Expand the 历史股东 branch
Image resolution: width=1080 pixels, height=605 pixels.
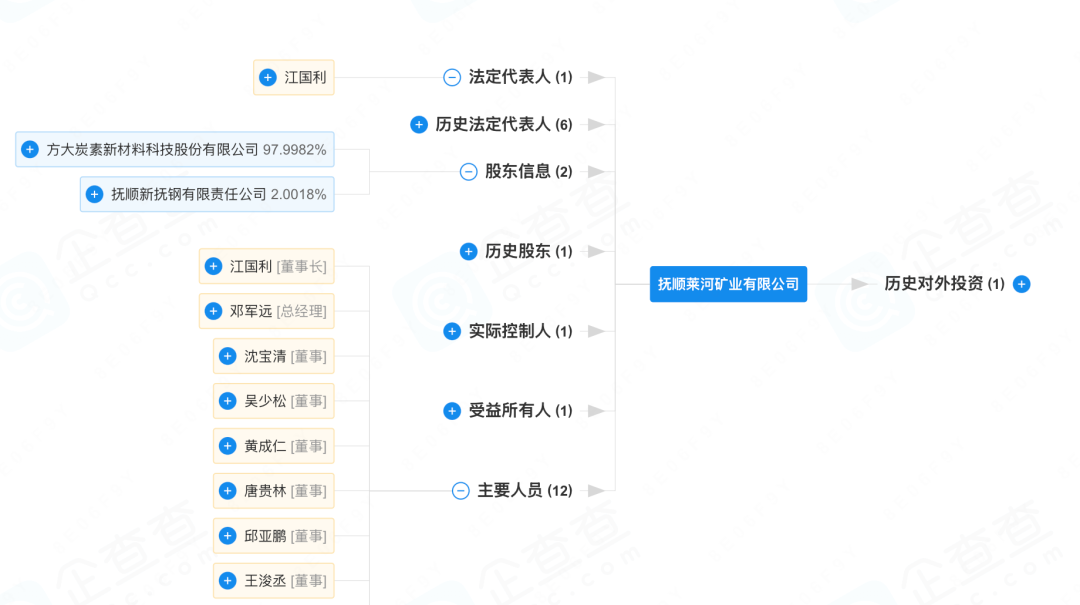(468, 251)
